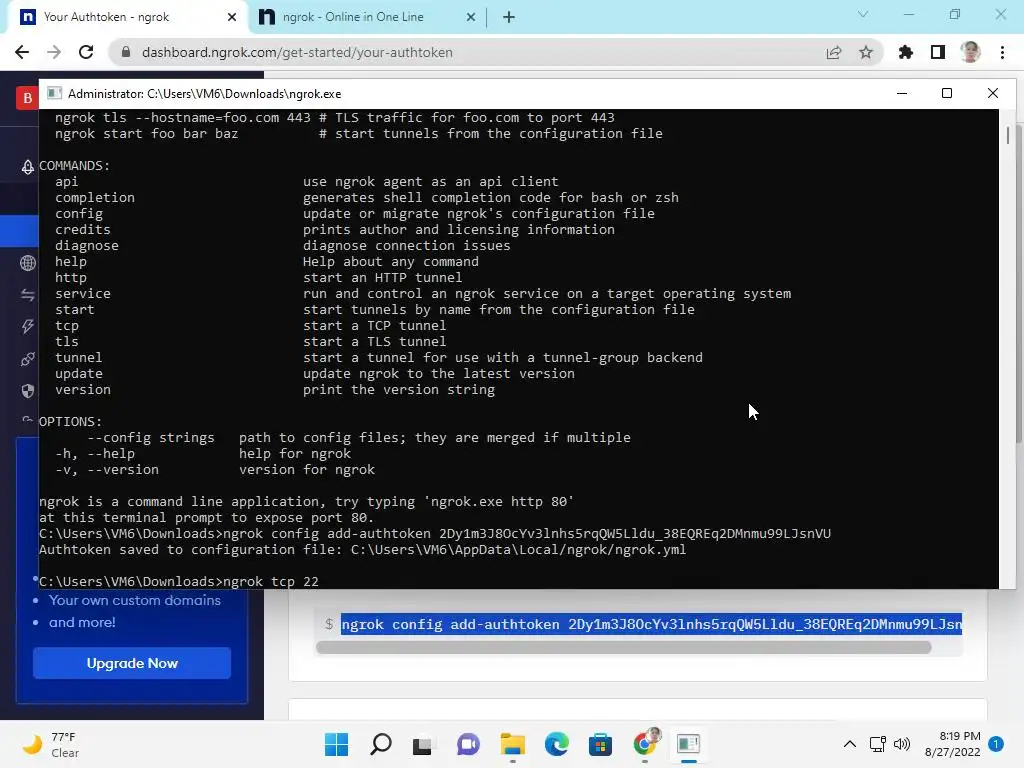The image size is (1024, 768).
Task: Click the Upgrade Now button
Action: (x=132, y=663)
